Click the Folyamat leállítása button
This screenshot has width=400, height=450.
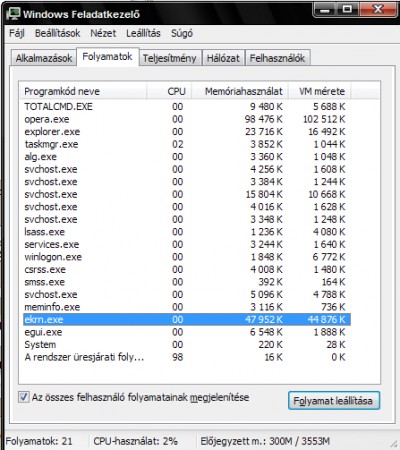[x=333, y=400]
